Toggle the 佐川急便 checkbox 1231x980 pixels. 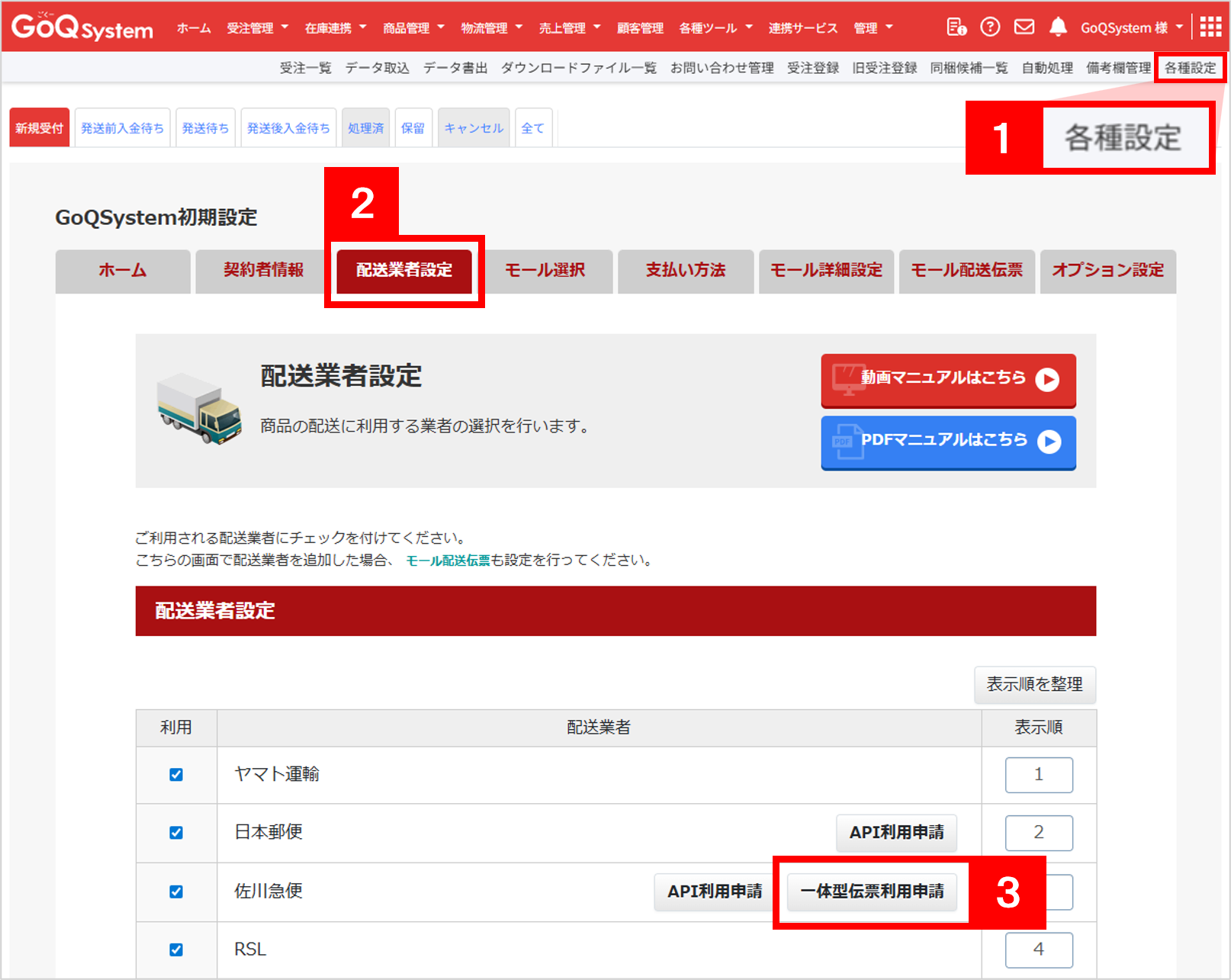[176, 892]
